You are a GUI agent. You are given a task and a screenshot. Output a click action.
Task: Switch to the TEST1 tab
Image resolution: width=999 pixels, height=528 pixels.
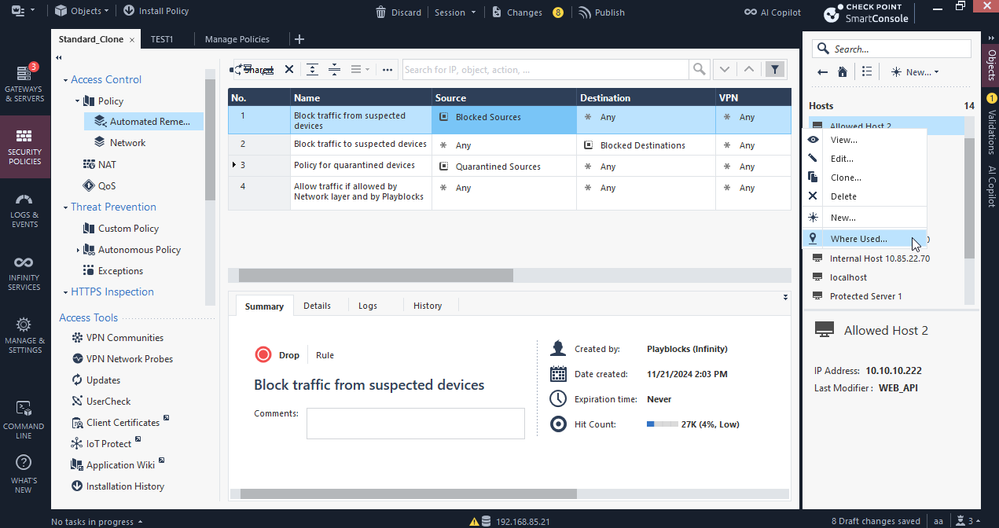(162, 39)
